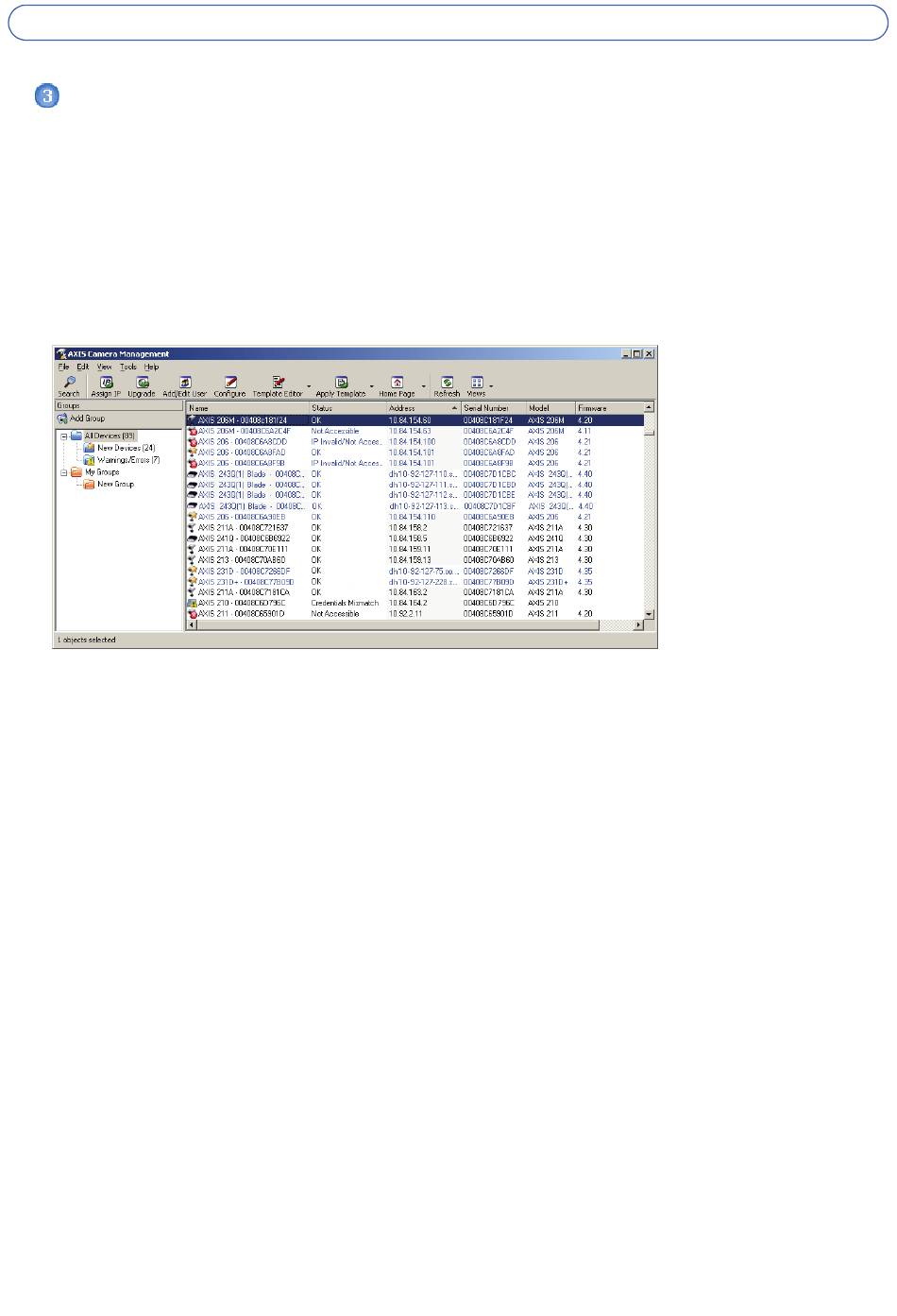Image resolution: width=897 pixels, height=1316 pixels.
Task: Sort by the Model column header
Action: (550, 408)
